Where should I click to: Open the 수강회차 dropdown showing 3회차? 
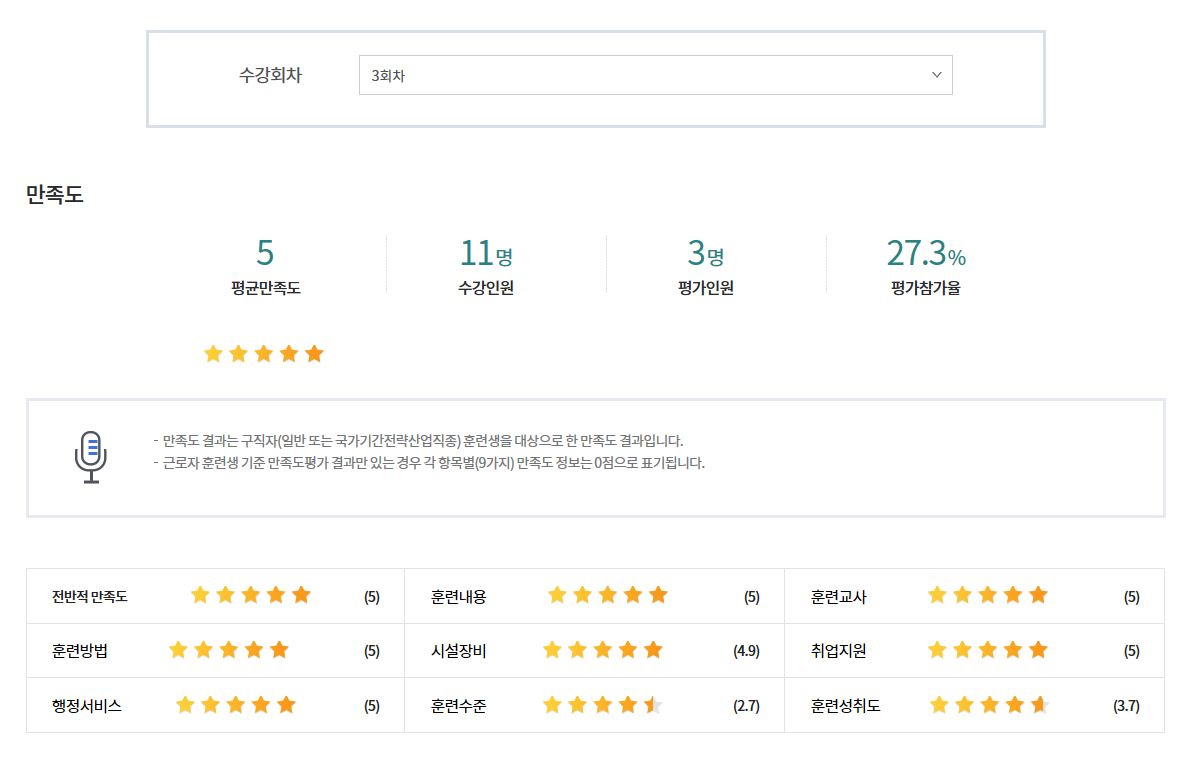pyautogui.click(x=655, y=75)
